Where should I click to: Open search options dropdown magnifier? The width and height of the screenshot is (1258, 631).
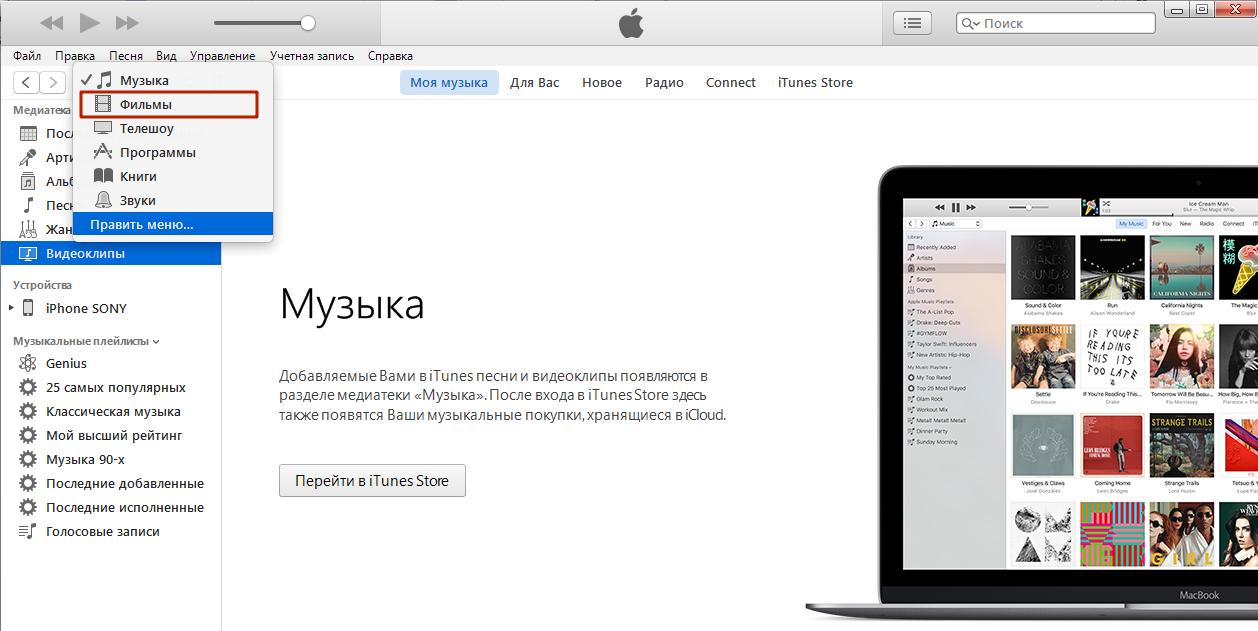pyautogui.click(x=970, y=23)
